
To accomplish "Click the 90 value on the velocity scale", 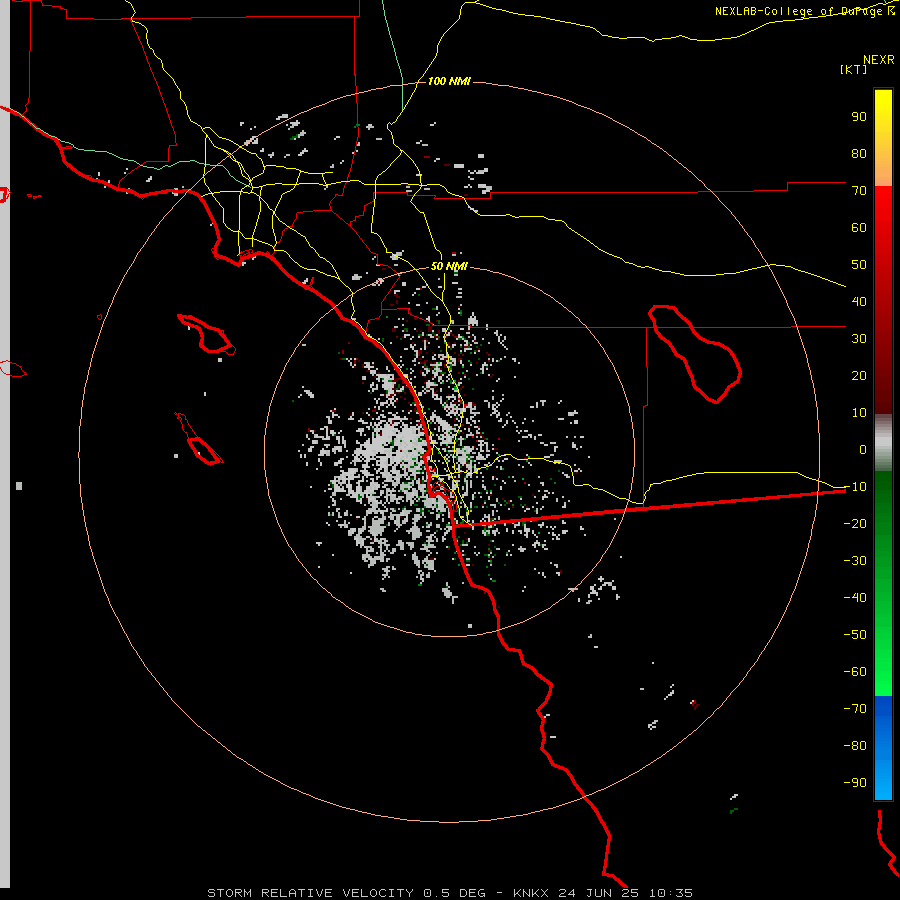I will (859, 117).
